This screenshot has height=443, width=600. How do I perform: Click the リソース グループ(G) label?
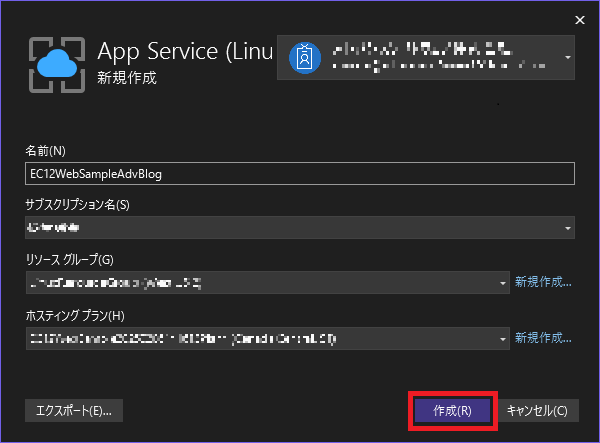[x=70, y=260]
